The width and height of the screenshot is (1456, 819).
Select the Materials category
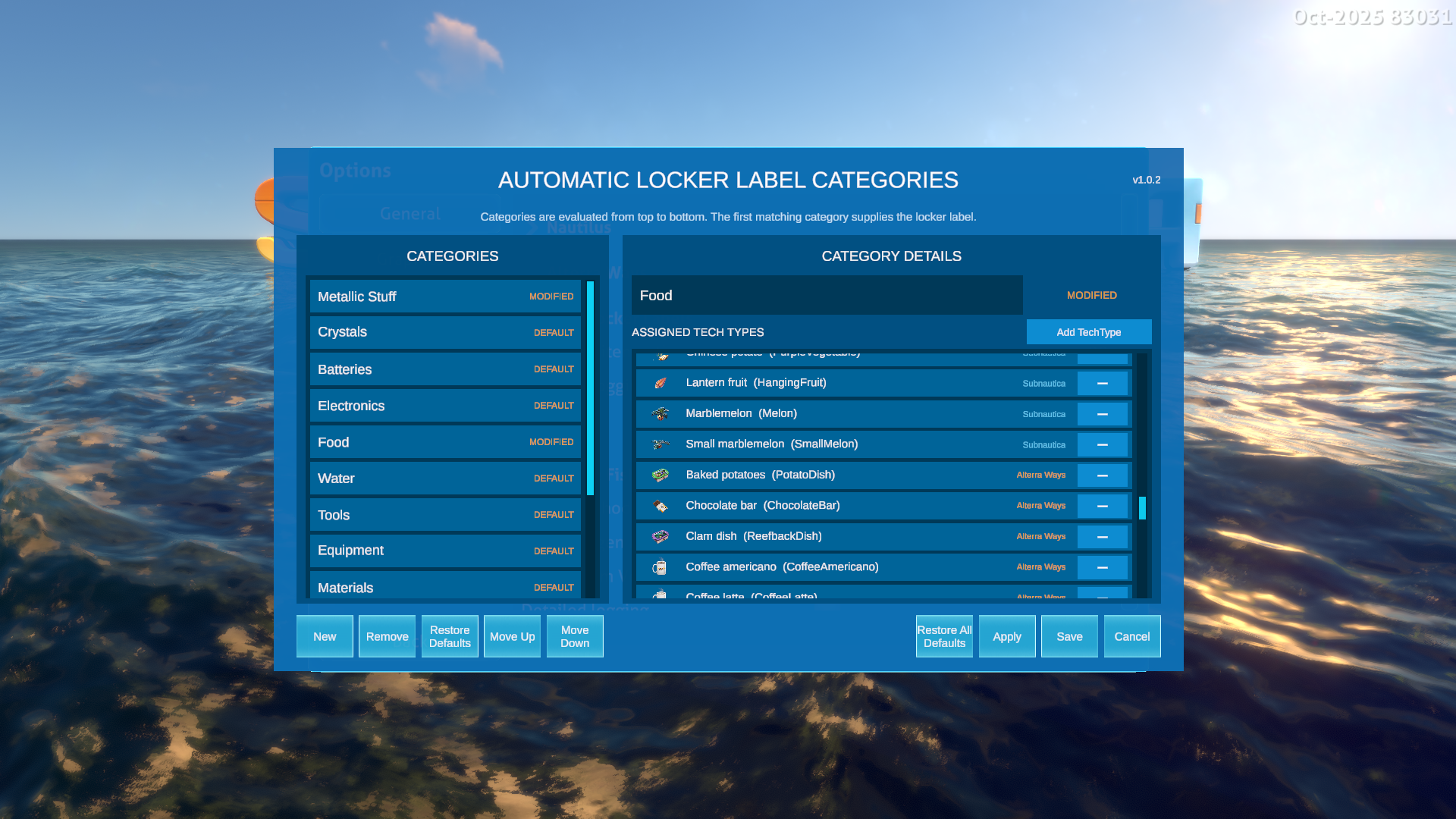click(x=445, y=585)
